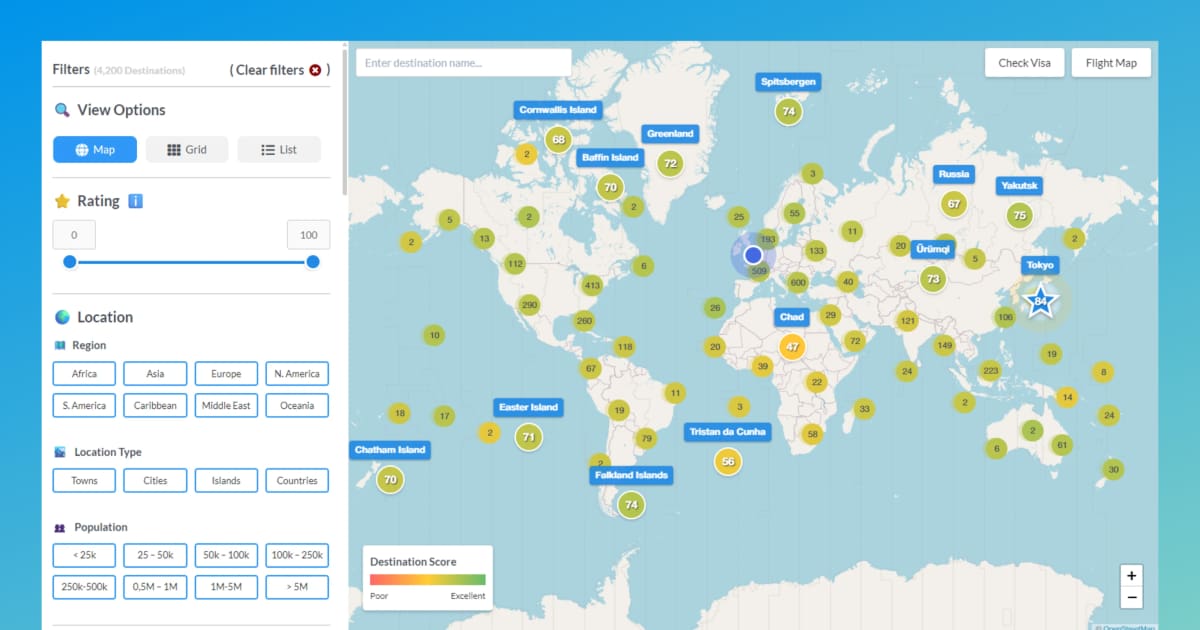This screenshot has height=630, width=1200.
Task: Zoom out with the − map control
Action: (x=1131, y=597)
